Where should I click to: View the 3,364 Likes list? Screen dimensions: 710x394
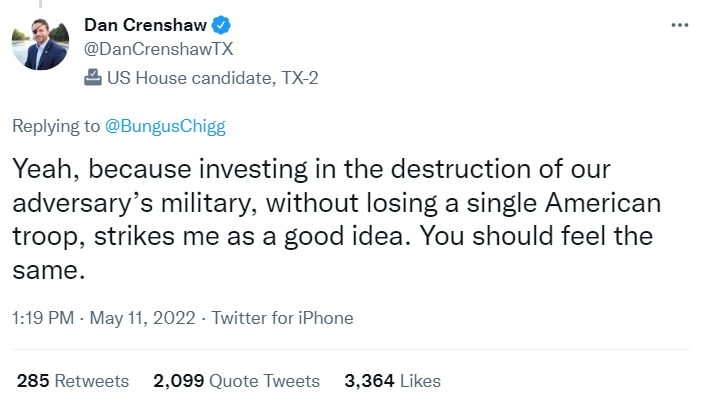click(393, 381)
